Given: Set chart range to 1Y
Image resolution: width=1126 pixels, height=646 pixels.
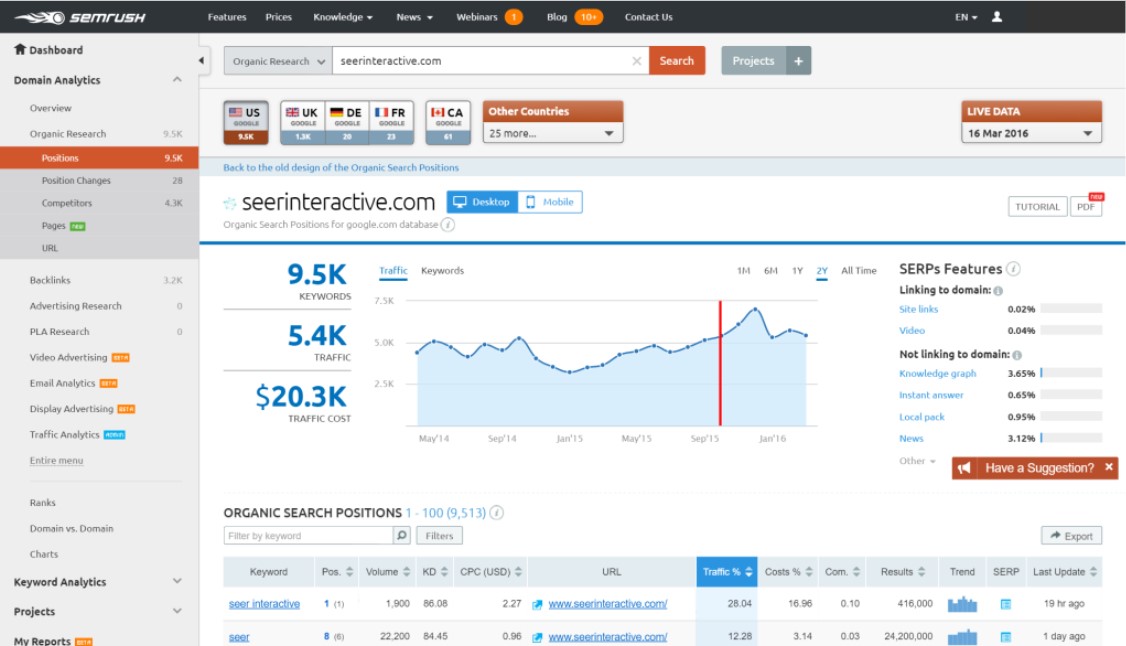Looking at the screenshot, I should tap(797, 271).
